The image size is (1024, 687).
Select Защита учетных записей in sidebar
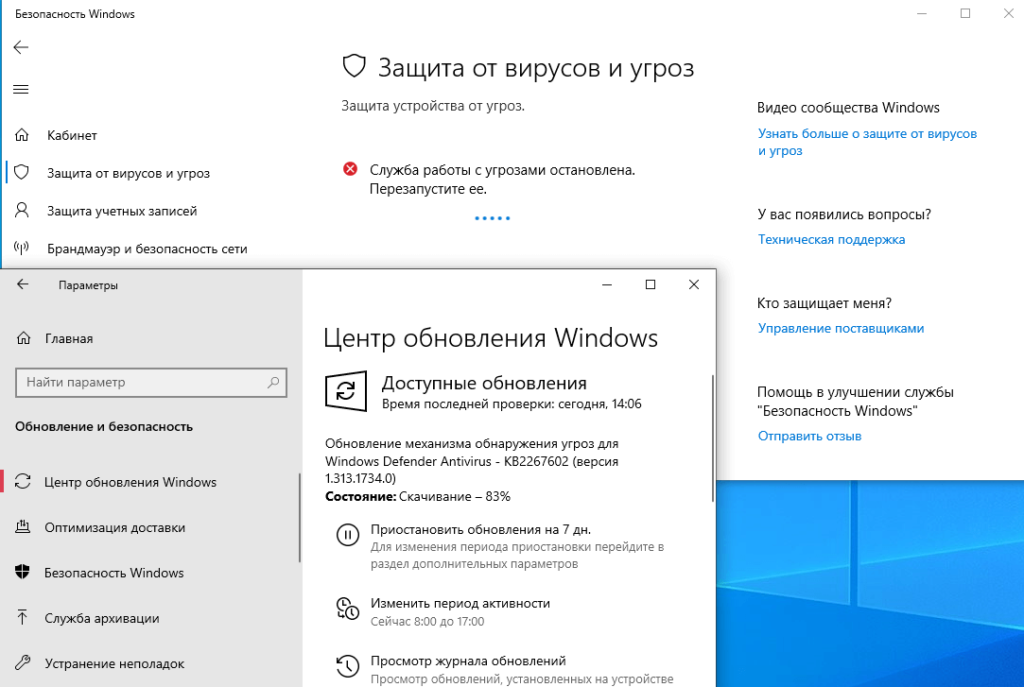pos(121,211)
